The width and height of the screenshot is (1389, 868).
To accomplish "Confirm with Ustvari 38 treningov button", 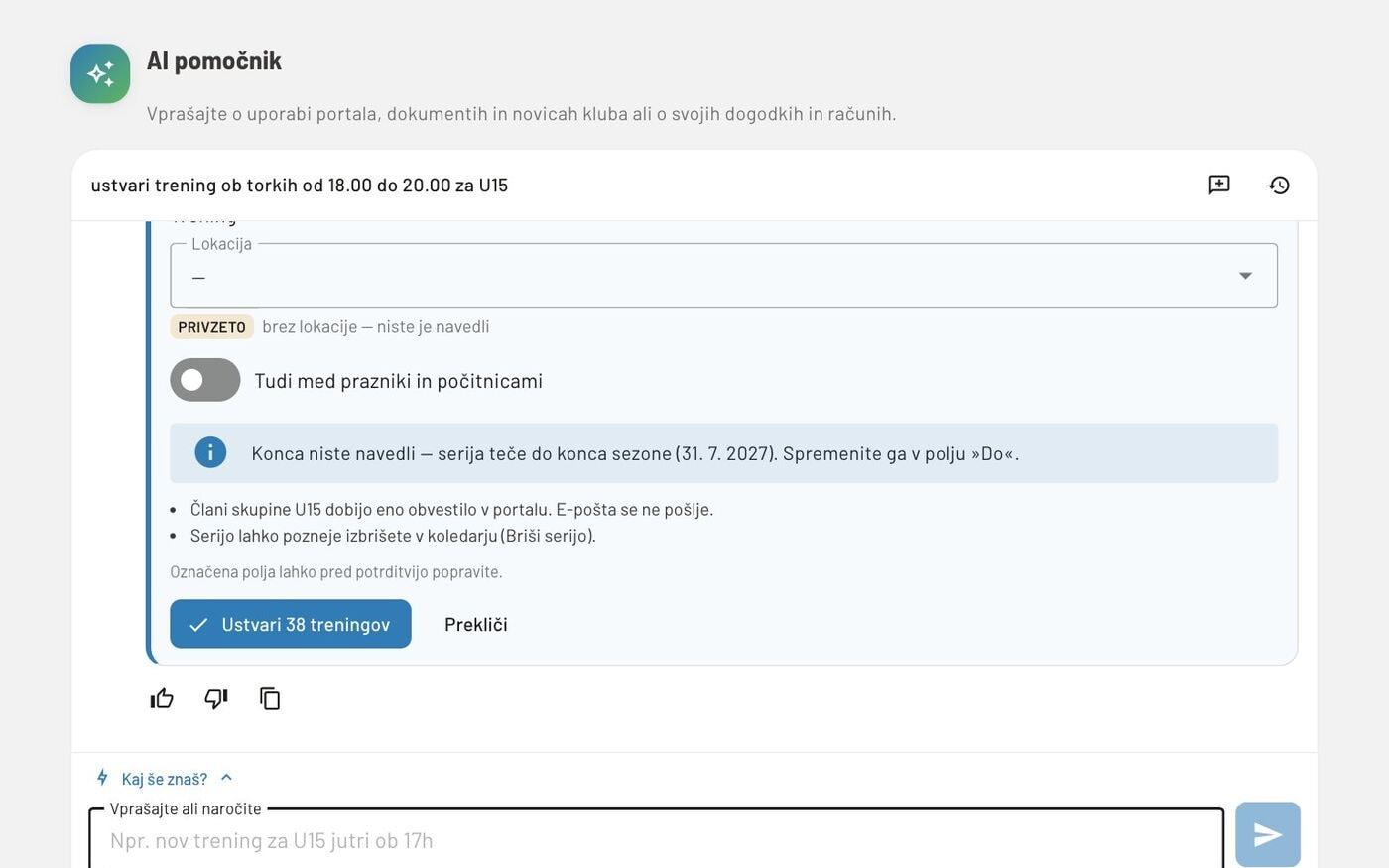I will 291,624.
